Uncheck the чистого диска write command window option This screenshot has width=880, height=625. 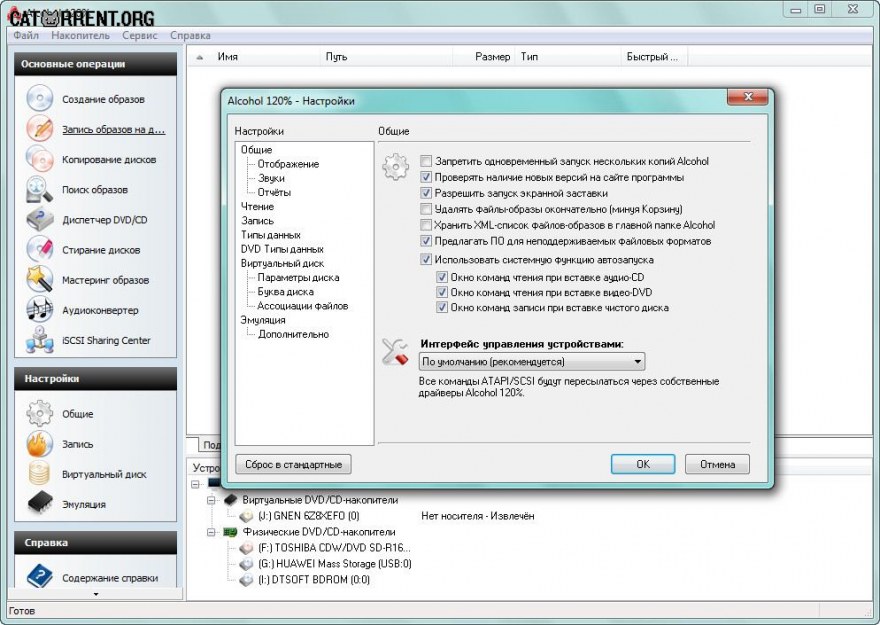click(442, 307)
